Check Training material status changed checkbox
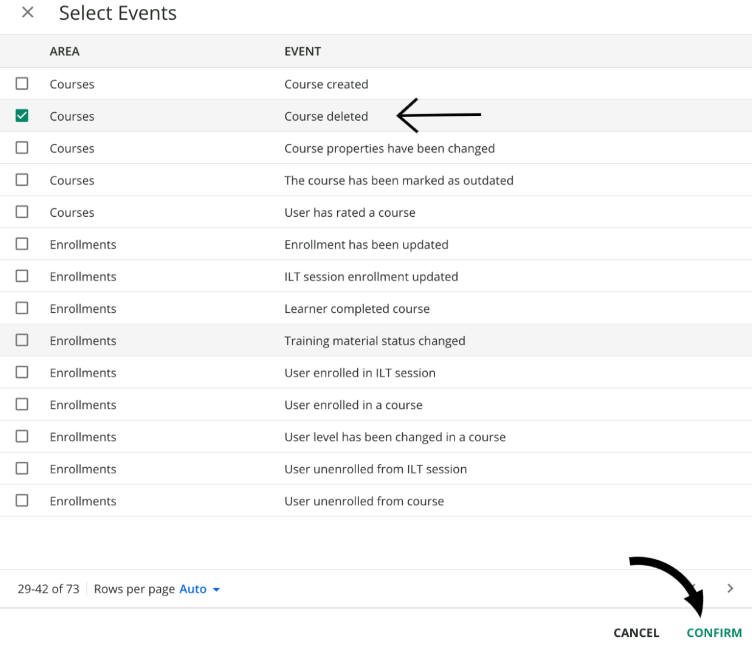Viewport: 752px width, 646px height. tap(22, 340)
